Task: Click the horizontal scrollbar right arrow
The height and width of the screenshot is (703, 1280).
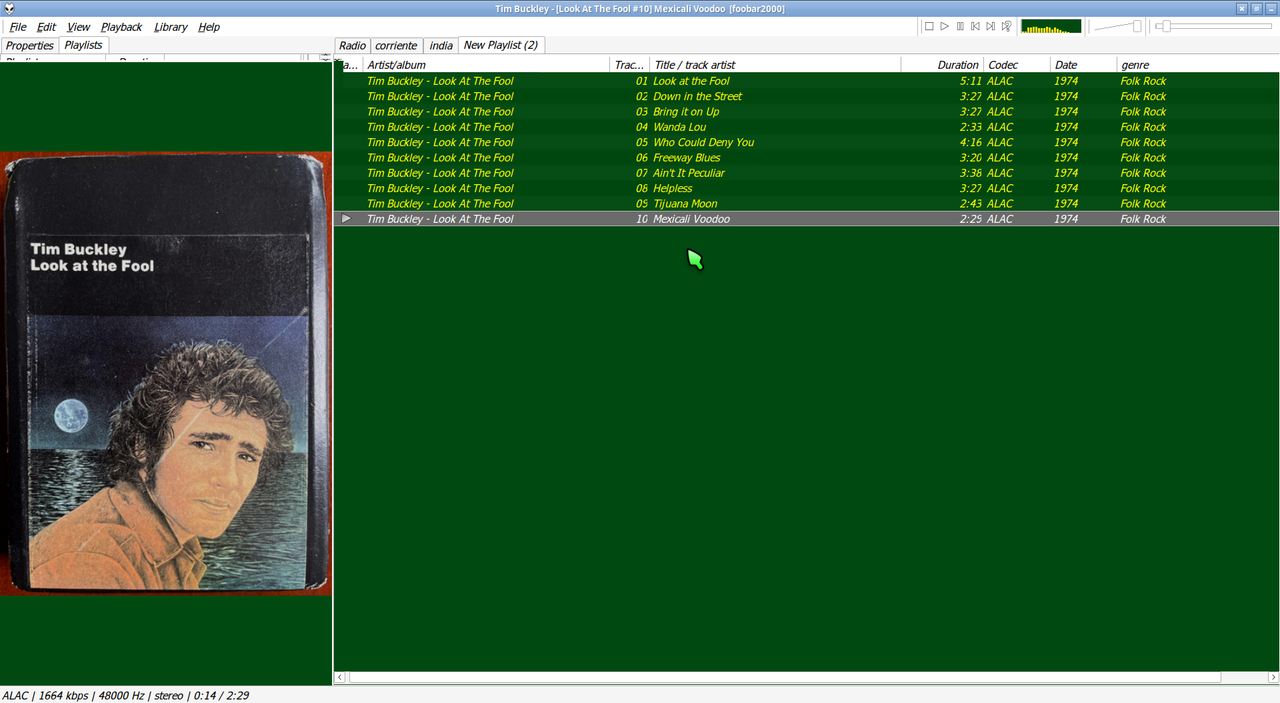Action: (x=1272, y=677)
